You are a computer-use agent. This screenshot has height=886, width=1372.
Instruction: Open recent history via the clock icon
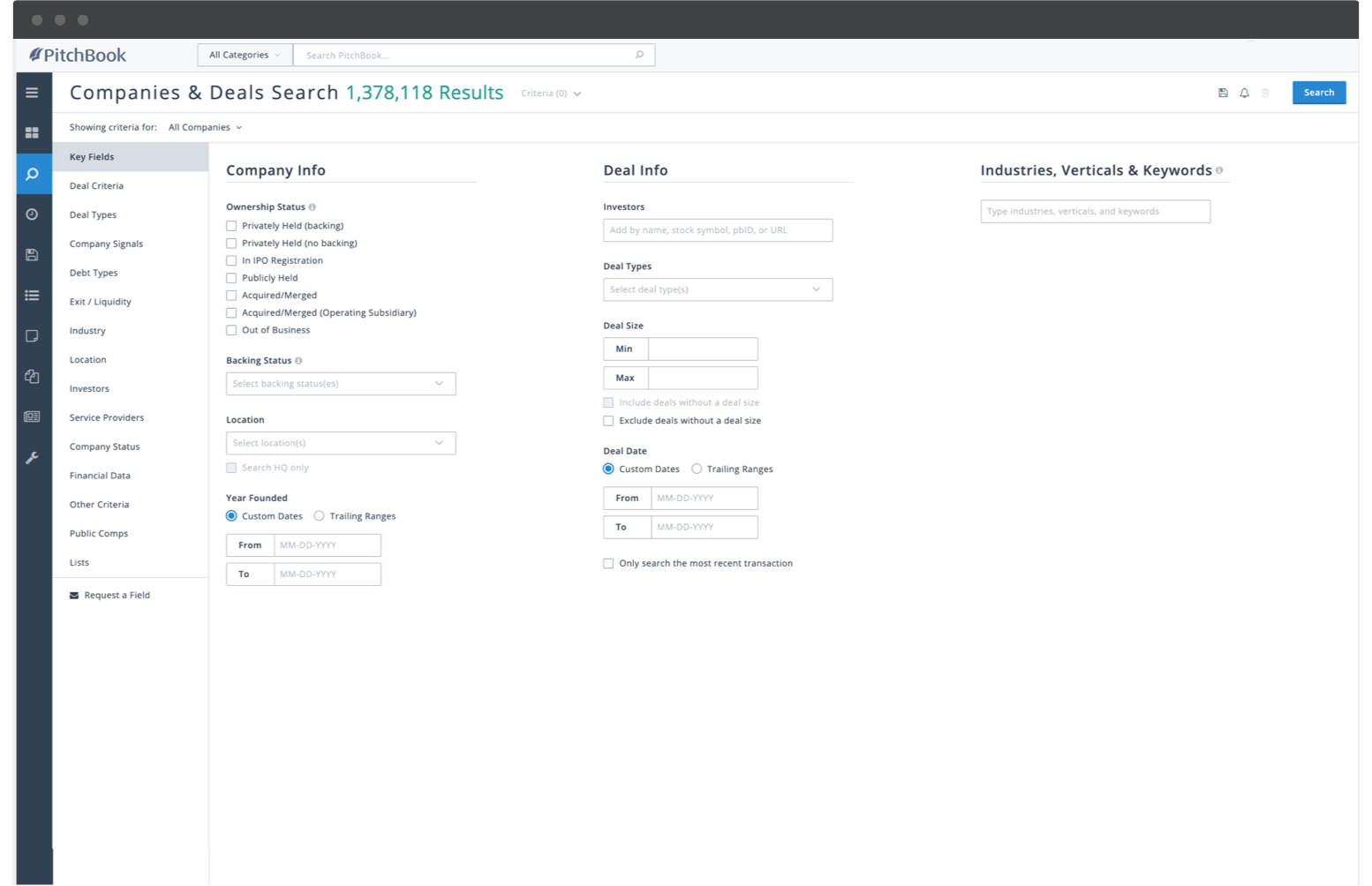point(33,214)
